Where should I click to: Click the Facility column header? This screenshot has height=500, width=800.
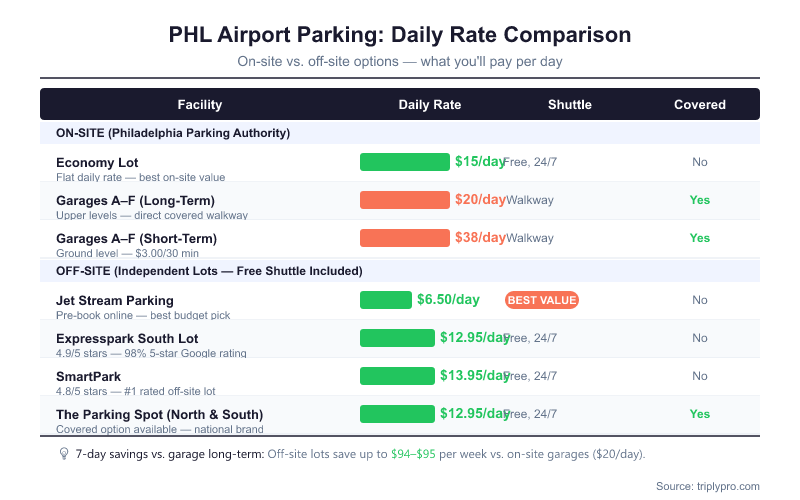click(199, 104)
